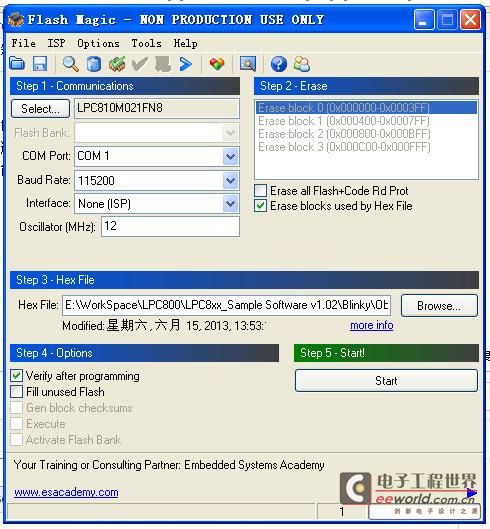490x529 pixels.
Task: Click the blue cylinder erase flash icon
Action: pos(93,64)
